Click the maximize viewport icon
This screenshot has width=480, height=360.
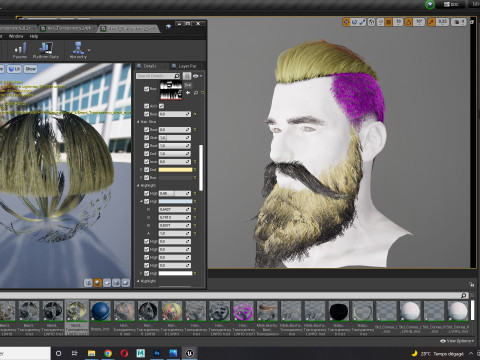[472, 22]
